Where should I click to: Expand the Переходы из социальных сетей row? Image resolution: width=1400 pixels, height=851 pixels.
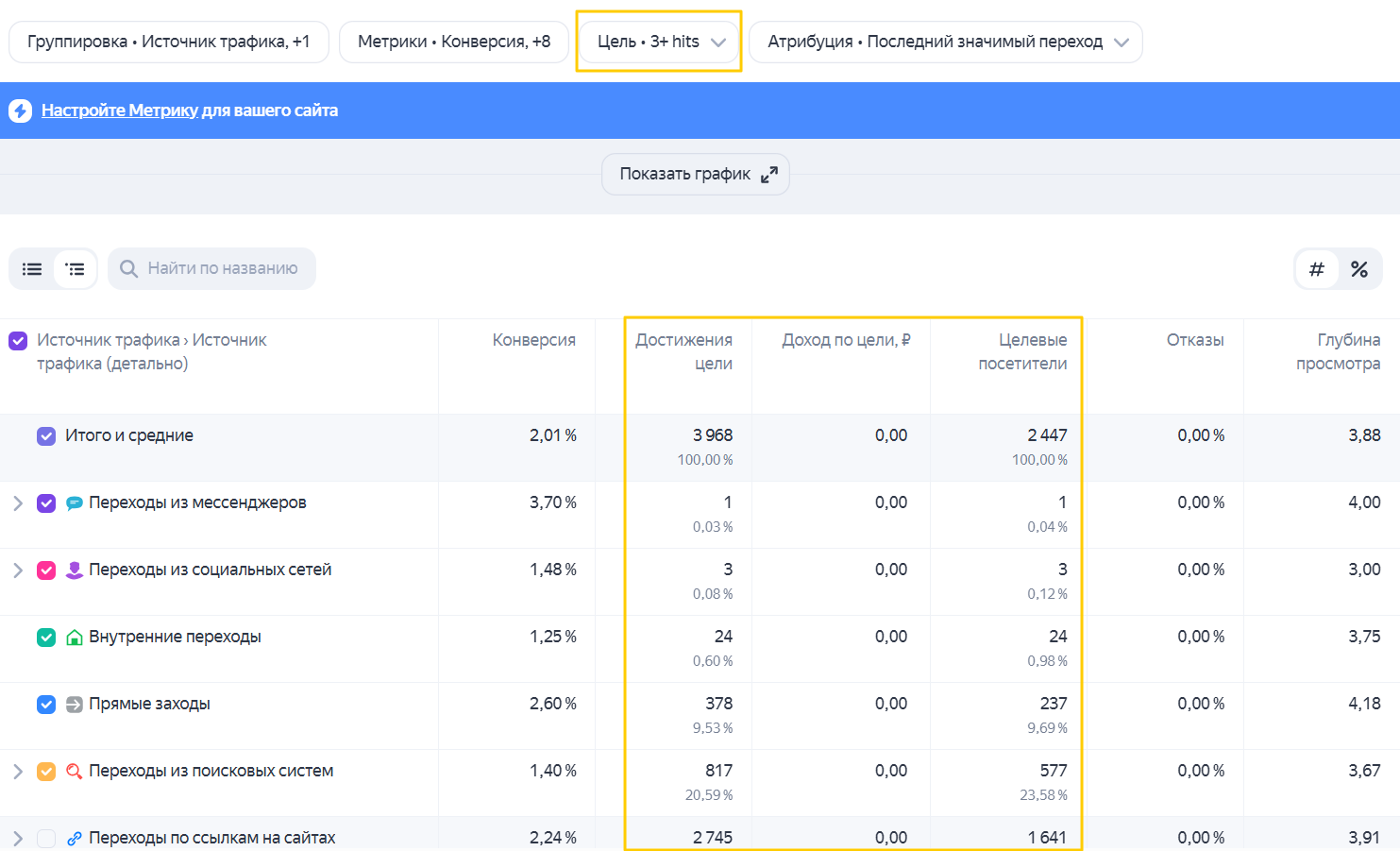[x=18, y=570]
